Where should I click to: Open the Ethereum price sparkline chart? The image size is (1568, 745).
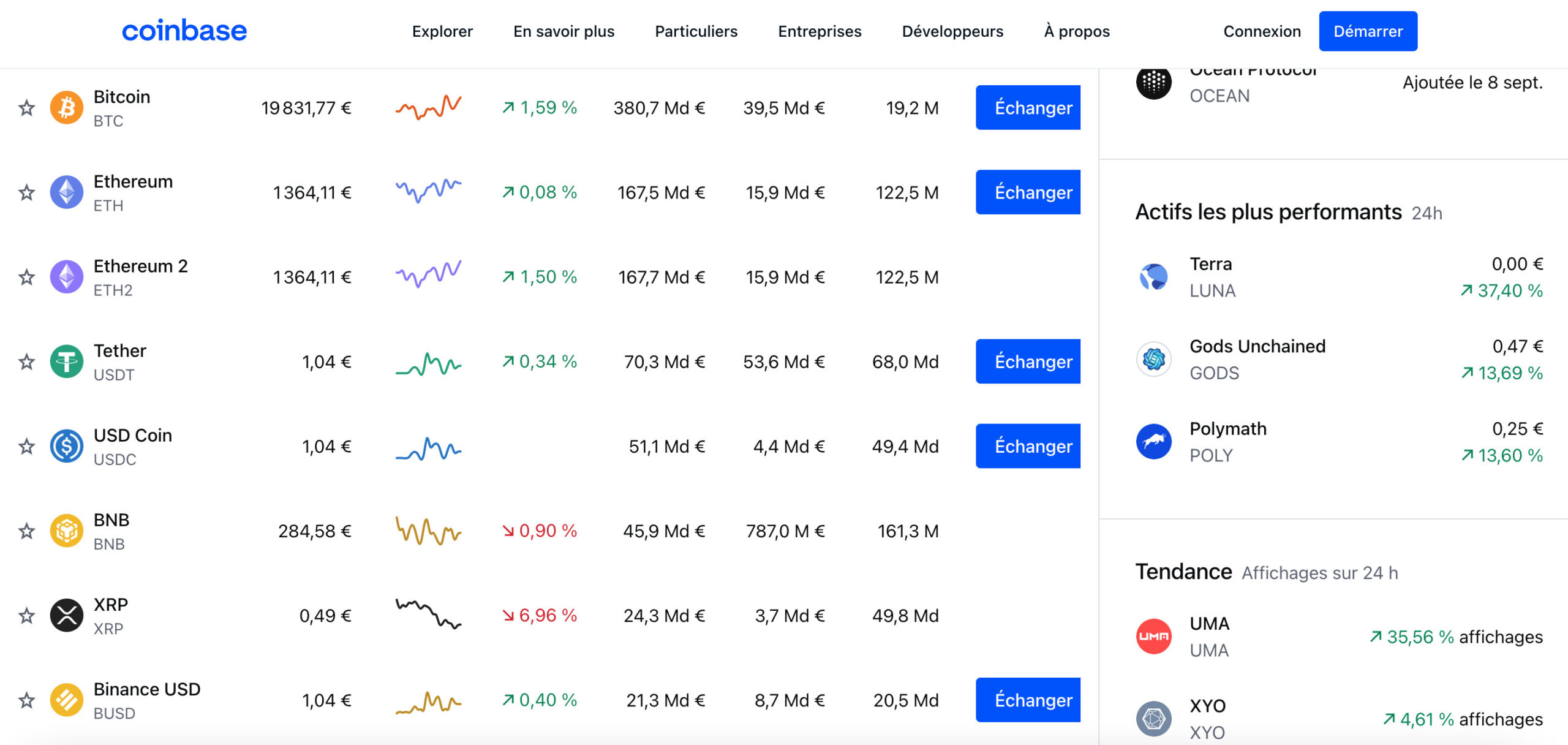[x=428, y=191]
